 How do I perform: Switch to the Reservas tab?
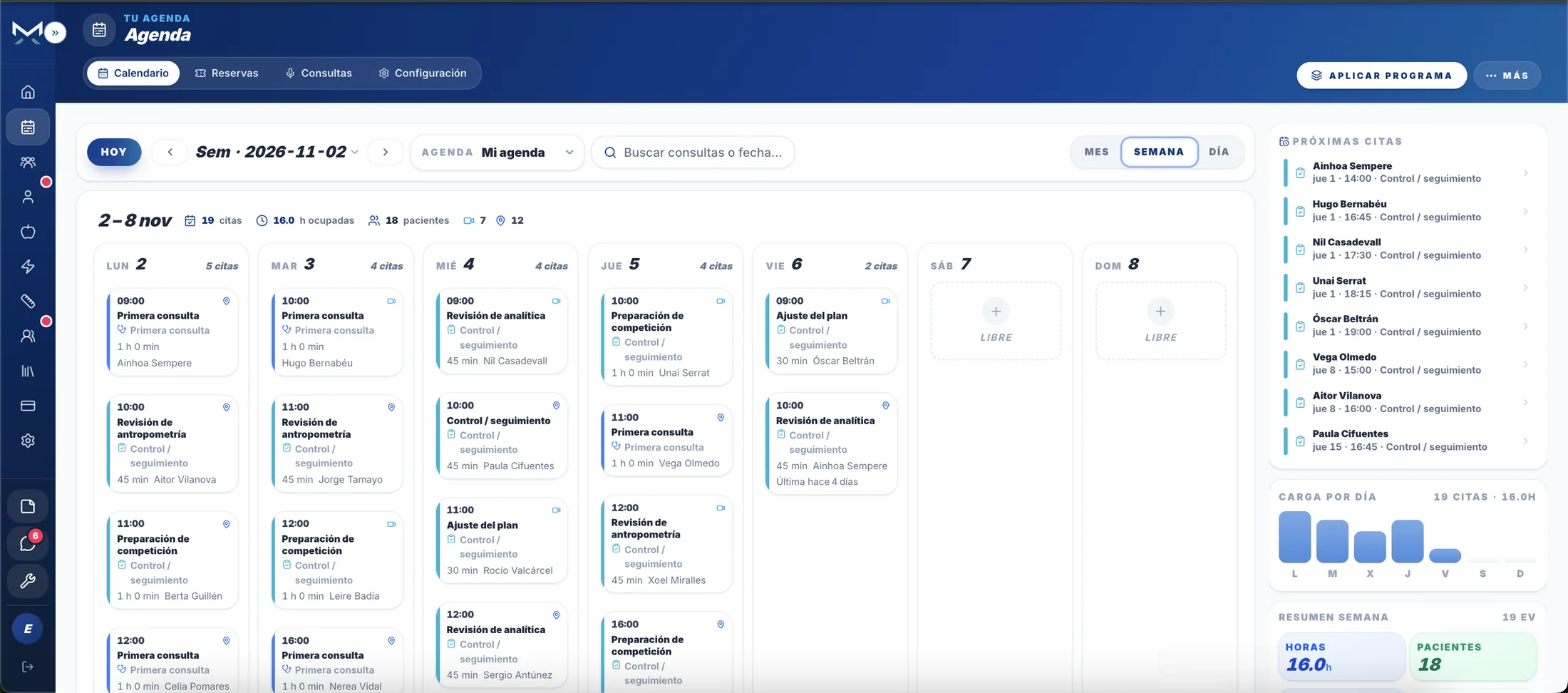click(x=227, y=73)
